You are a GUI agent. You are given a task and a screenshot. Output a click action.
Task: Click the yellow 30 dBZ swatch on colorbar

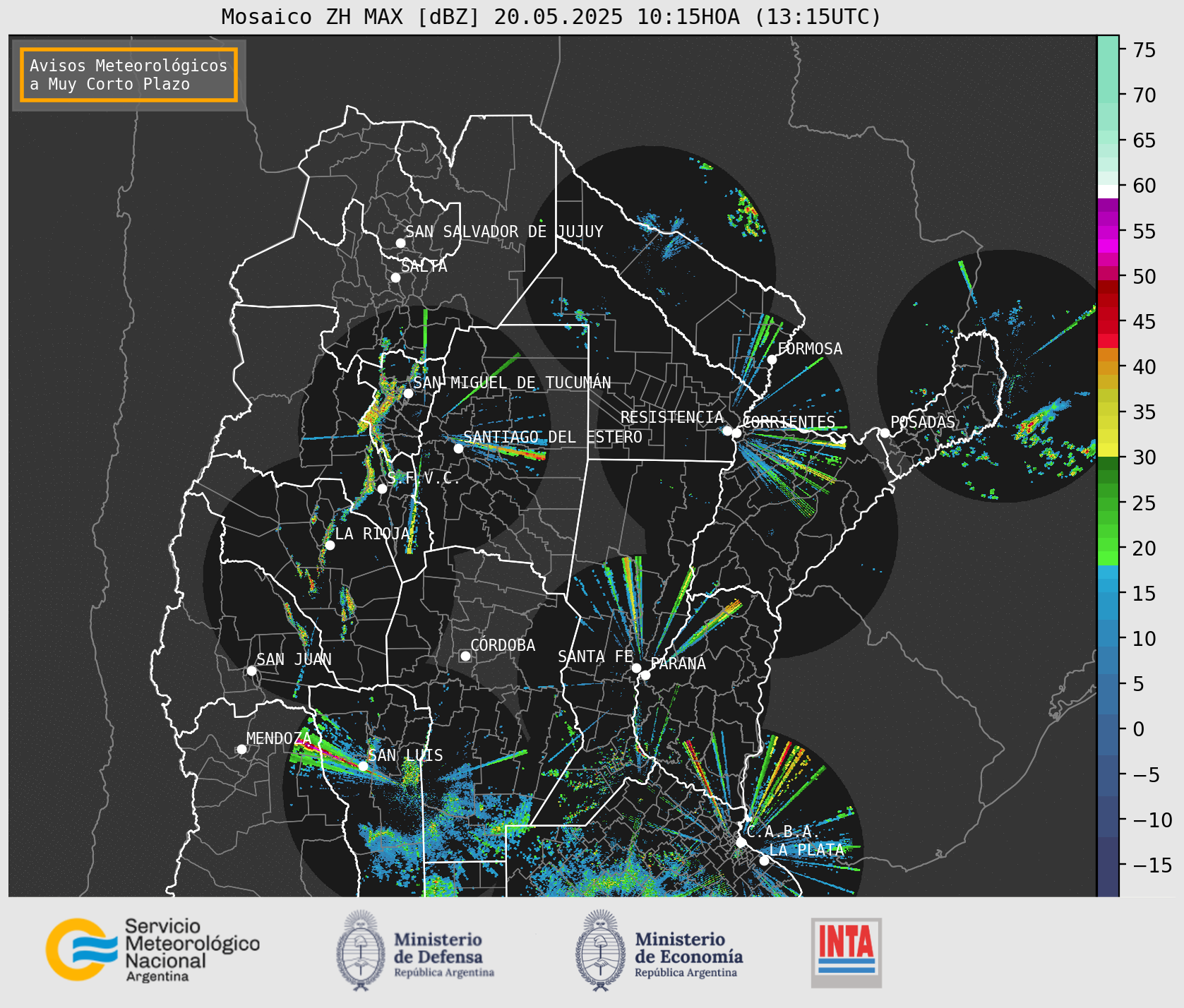coord(1108,450)
